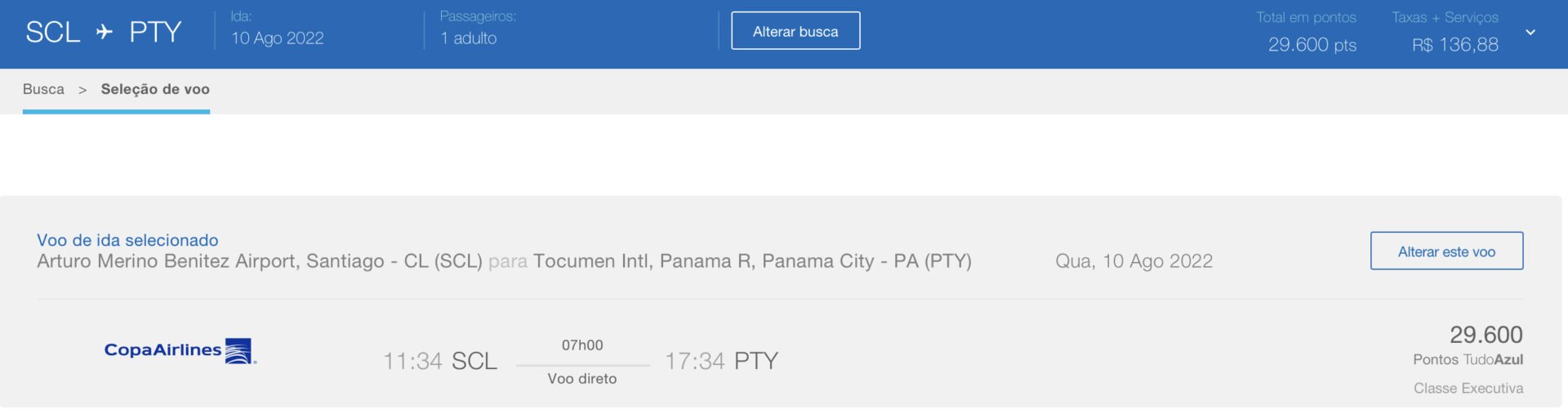
Task: Click the Copa Airlines logo
Action: [180, 351]
